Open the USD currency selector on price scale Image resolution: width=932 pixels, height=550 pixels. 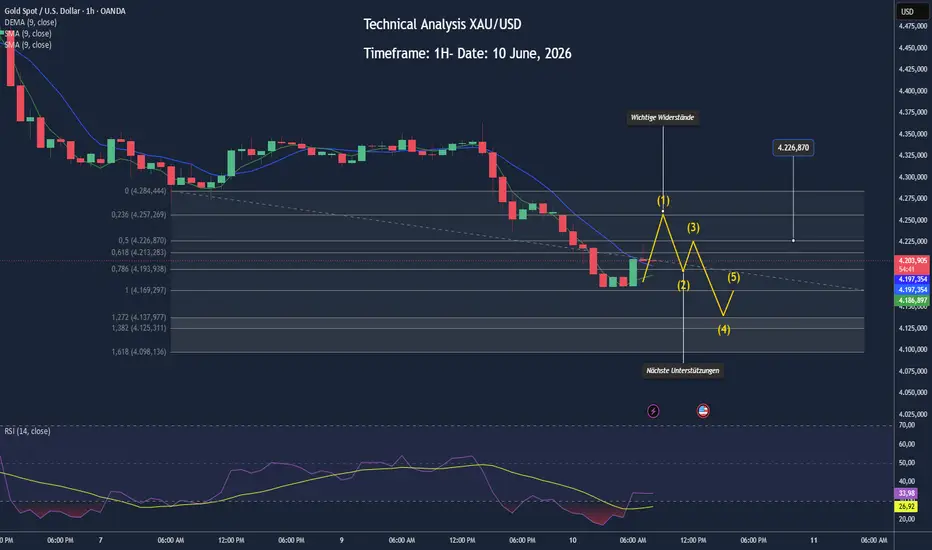(x=912, y=11)
